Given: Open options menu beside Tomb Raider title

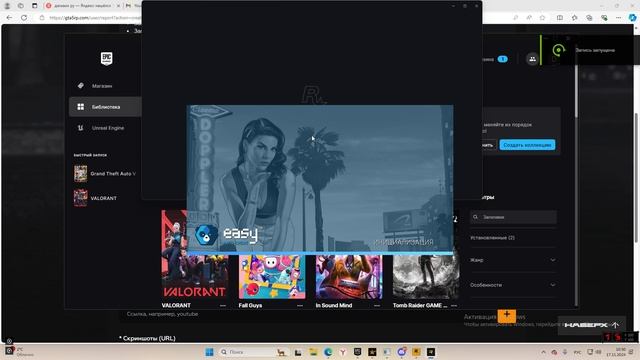Looking at the screenshot, I should (x=454, y=306).
